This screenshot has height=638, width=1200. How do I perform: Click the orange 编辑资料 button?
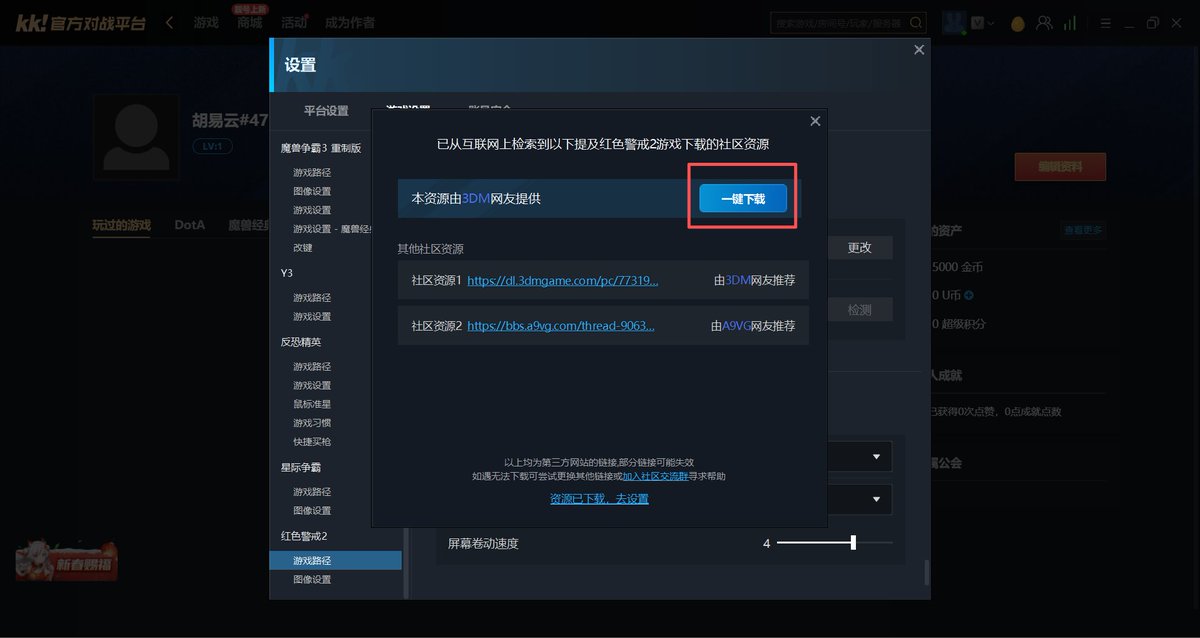pyautogui.click(x=1060, y=166)
